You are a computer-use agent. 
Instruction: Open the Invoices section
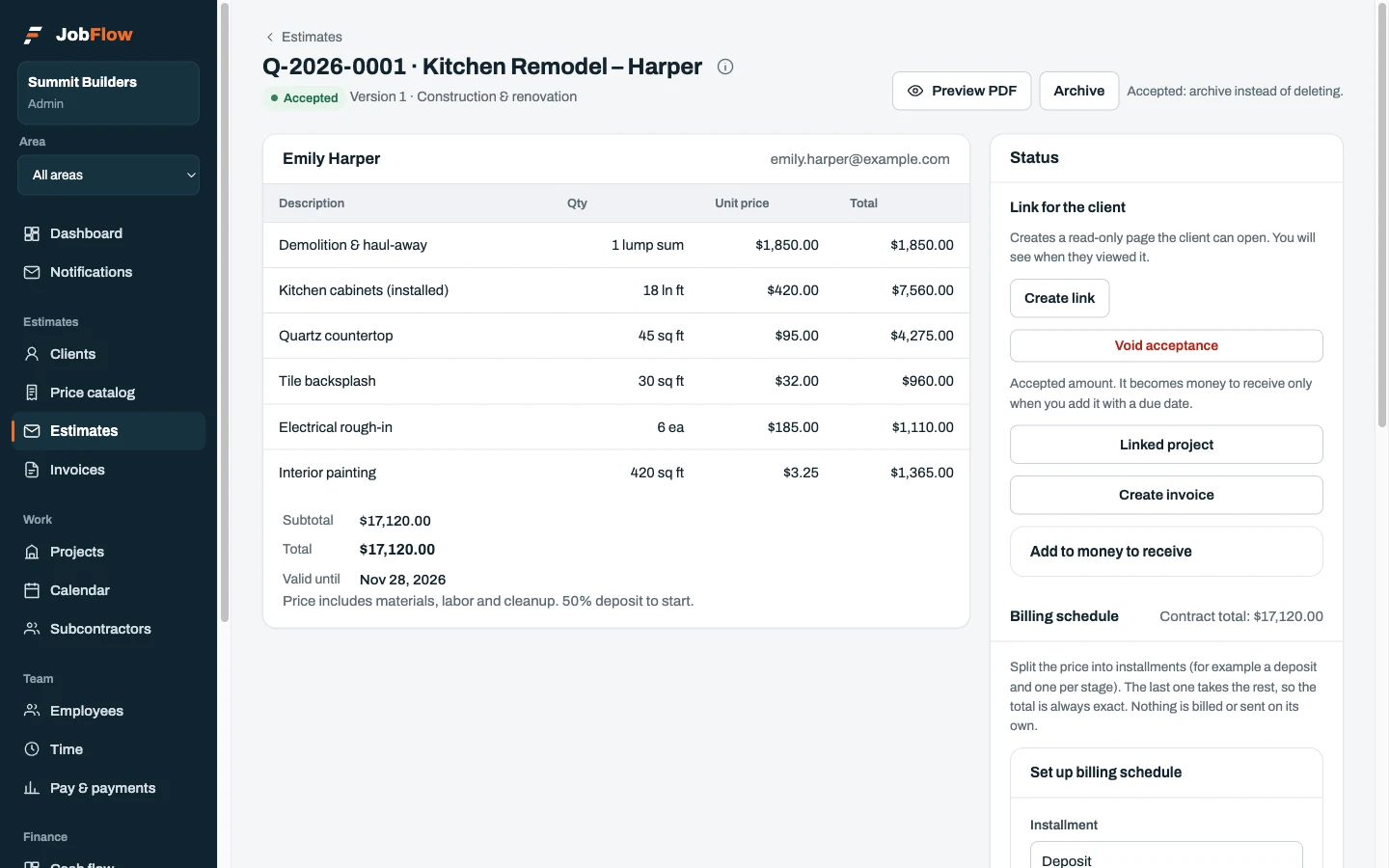coord(108,470)
